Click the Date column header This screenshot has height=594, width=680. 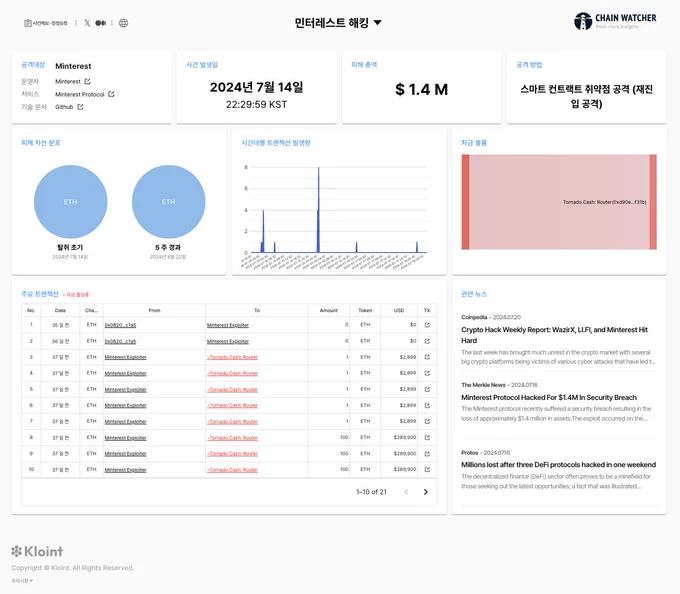point(60,310)
